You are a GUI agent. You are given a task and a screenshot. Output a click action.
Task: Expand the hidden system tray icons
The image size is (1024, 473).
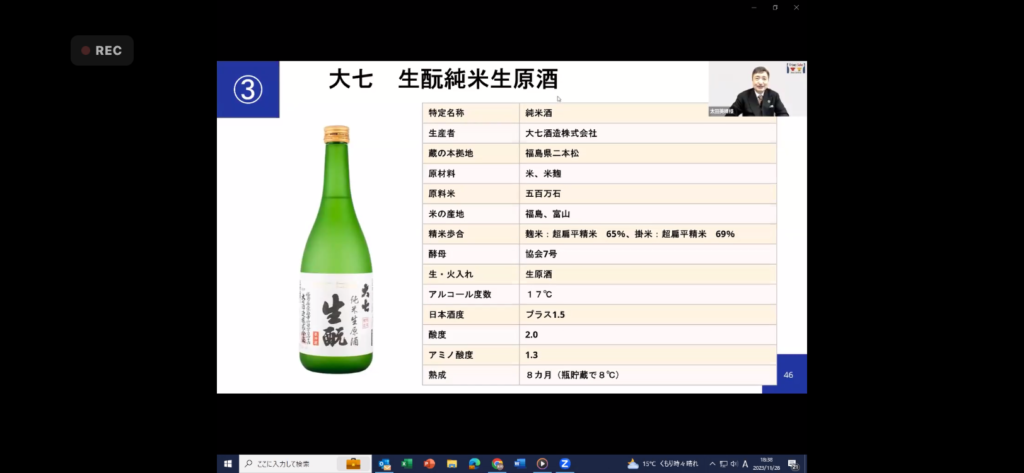click(x=712, y=464)
